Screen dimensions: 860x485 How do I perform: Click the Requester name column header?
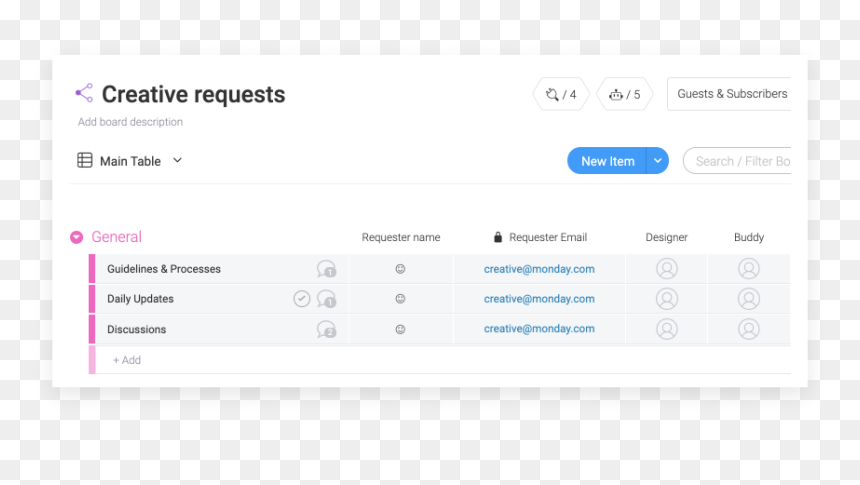coord(401,237)
